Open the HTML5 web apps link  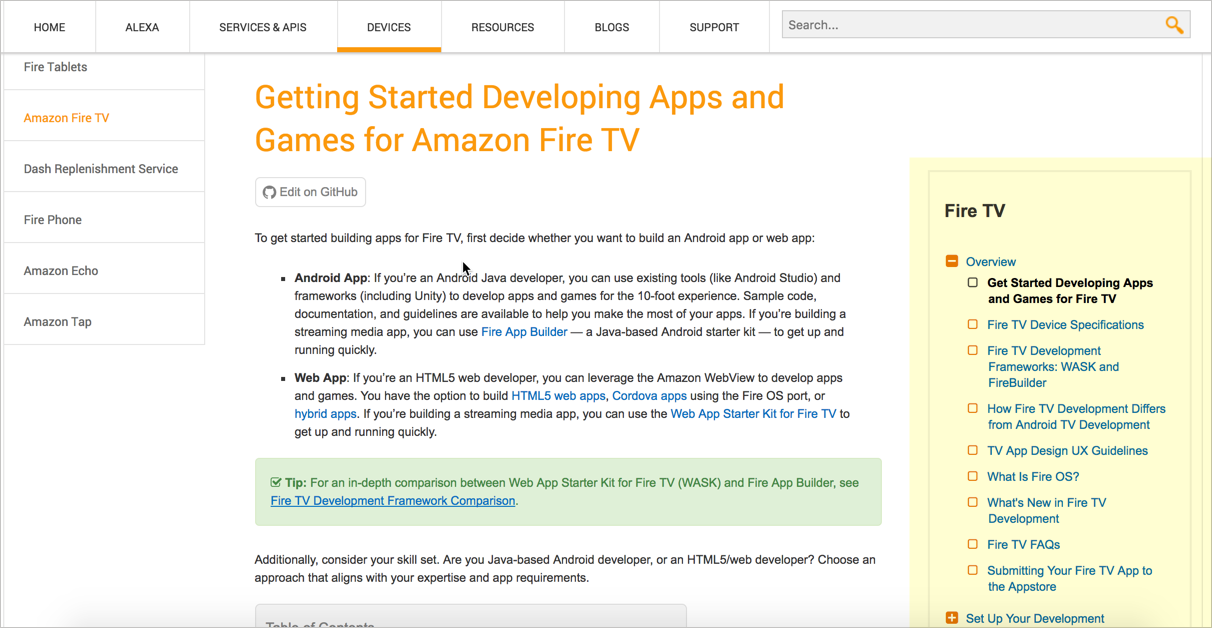[558, 396]
